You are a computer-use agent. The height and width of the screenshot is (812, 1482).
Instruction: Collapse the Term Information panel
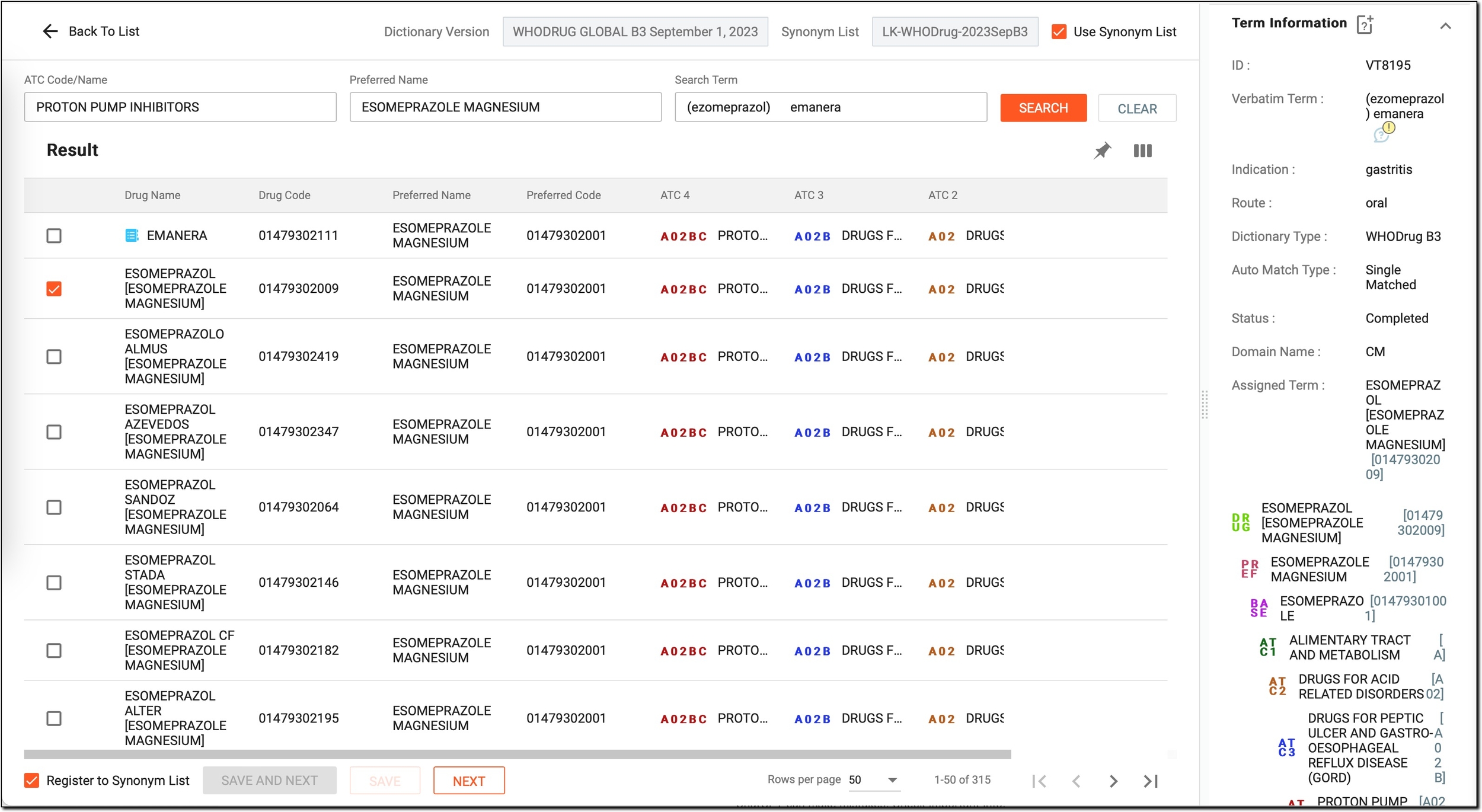tap(1445, 26)
